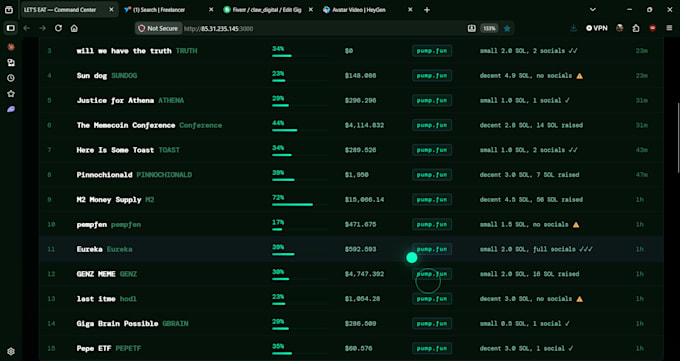Open sidebar settings gear
This screenshot has height=361, width=680.
11,351
